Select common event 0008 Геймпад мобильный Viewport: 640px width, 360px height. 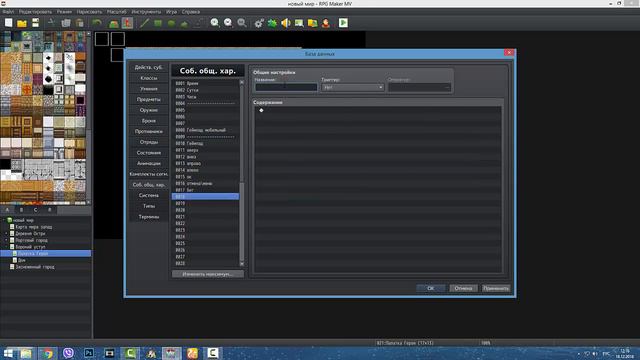point(205,130)
